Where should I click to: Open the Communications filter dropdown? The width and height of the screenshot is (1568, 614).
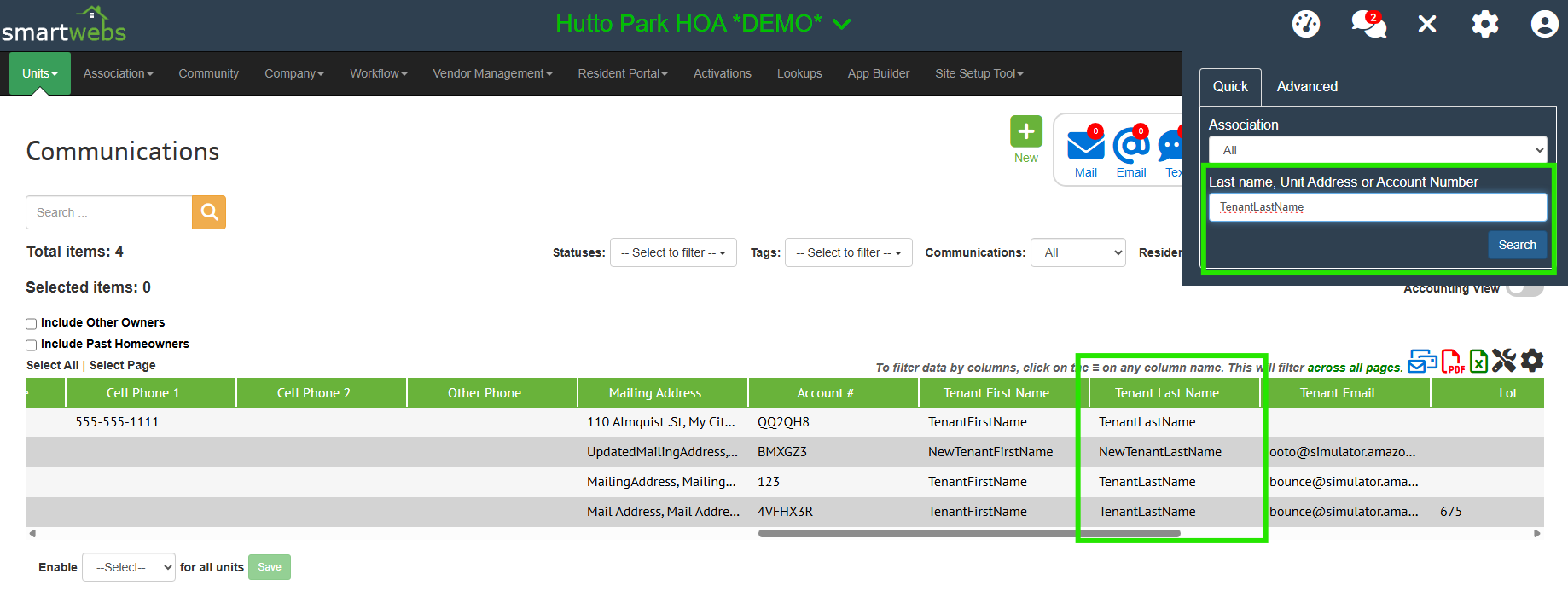pos(1077,252)
